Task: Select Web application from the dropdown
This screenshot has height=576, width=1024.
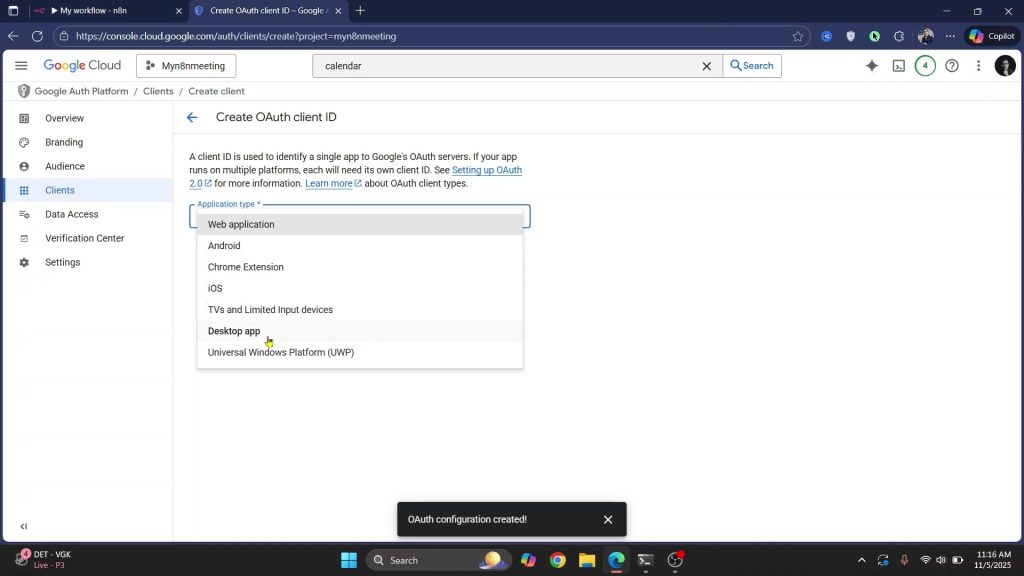Action: 241,225
